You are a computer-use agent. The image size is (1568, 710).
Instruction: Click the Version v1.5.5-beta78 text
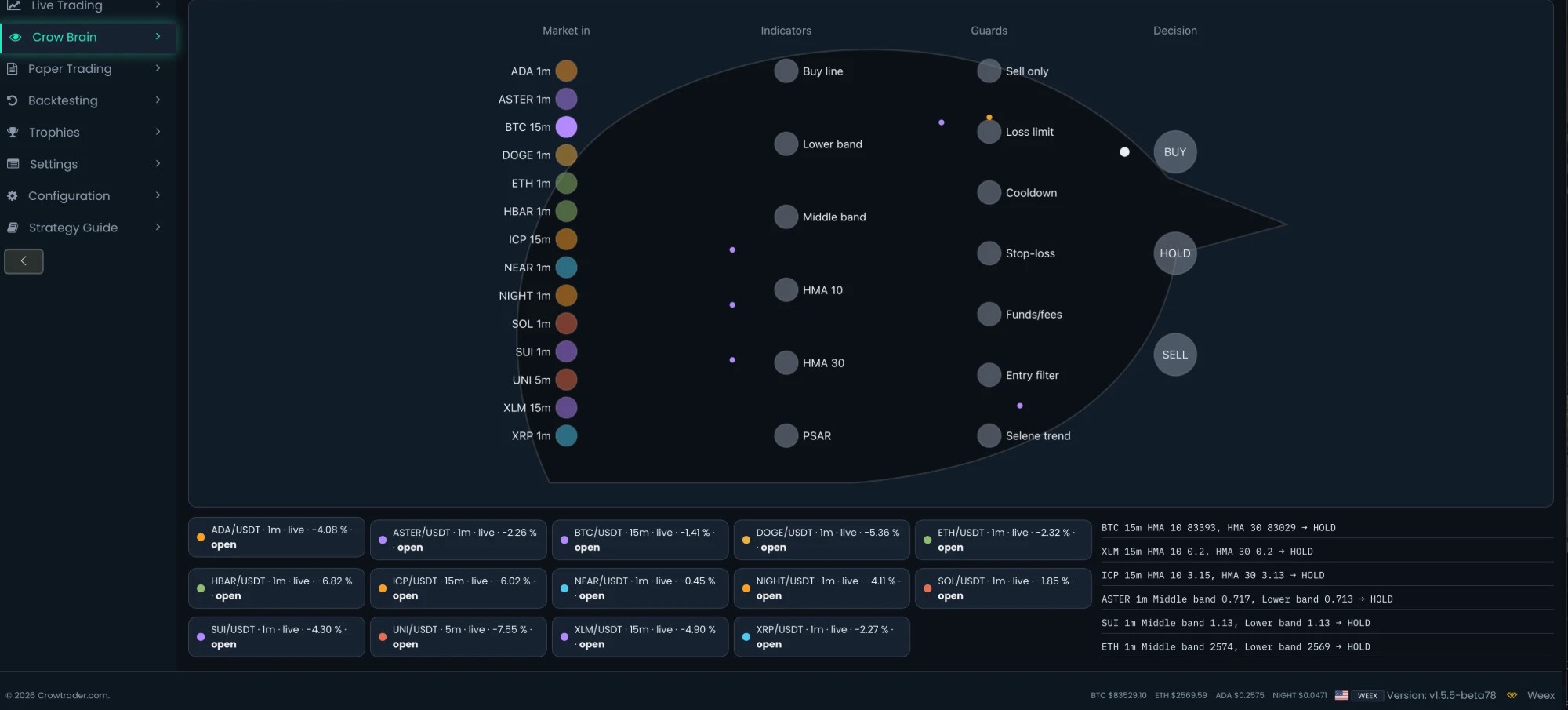1441,696
